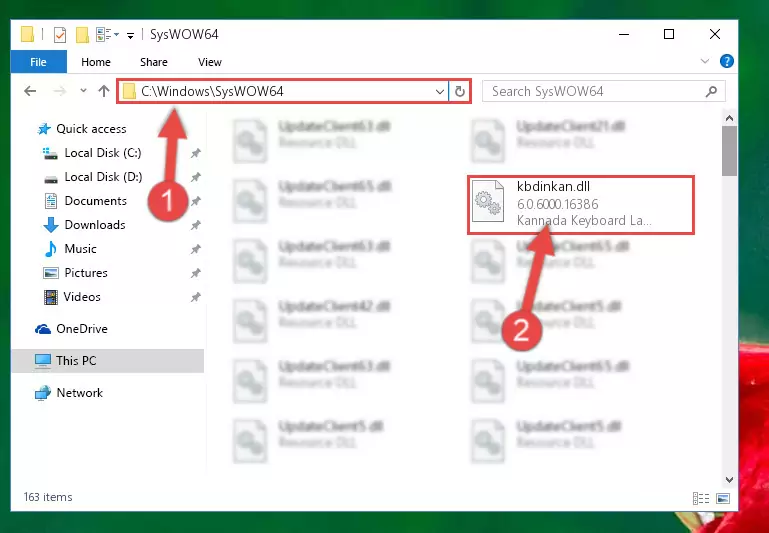Click the New folder quick access icon
This screenshot has height=533, width=769.
82,35
